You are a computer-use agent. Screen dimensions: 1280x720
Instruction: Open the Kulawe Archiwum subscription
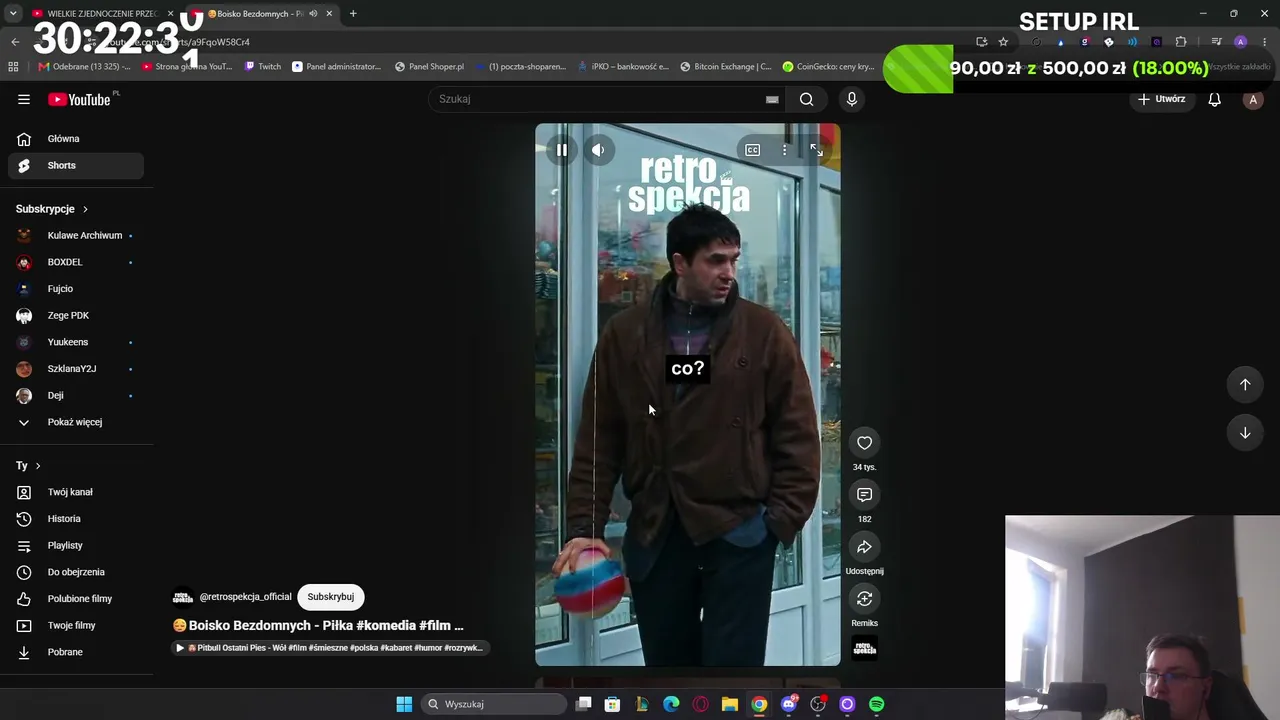76,236
